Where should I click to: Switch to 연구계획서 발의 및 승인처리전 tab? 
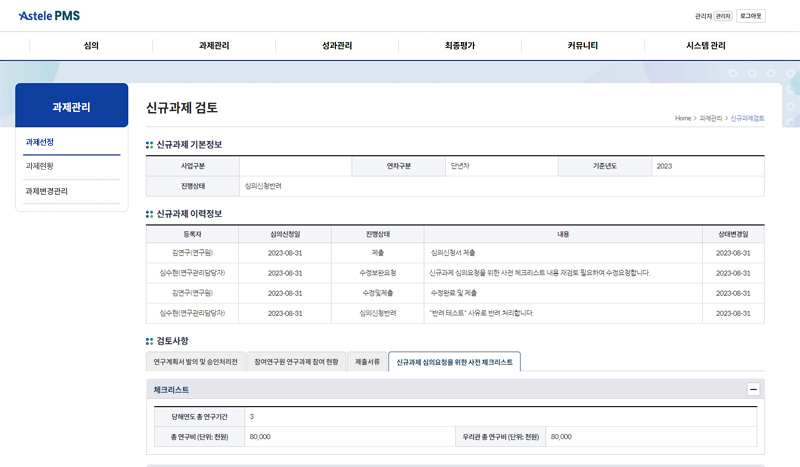pos(195,362)
